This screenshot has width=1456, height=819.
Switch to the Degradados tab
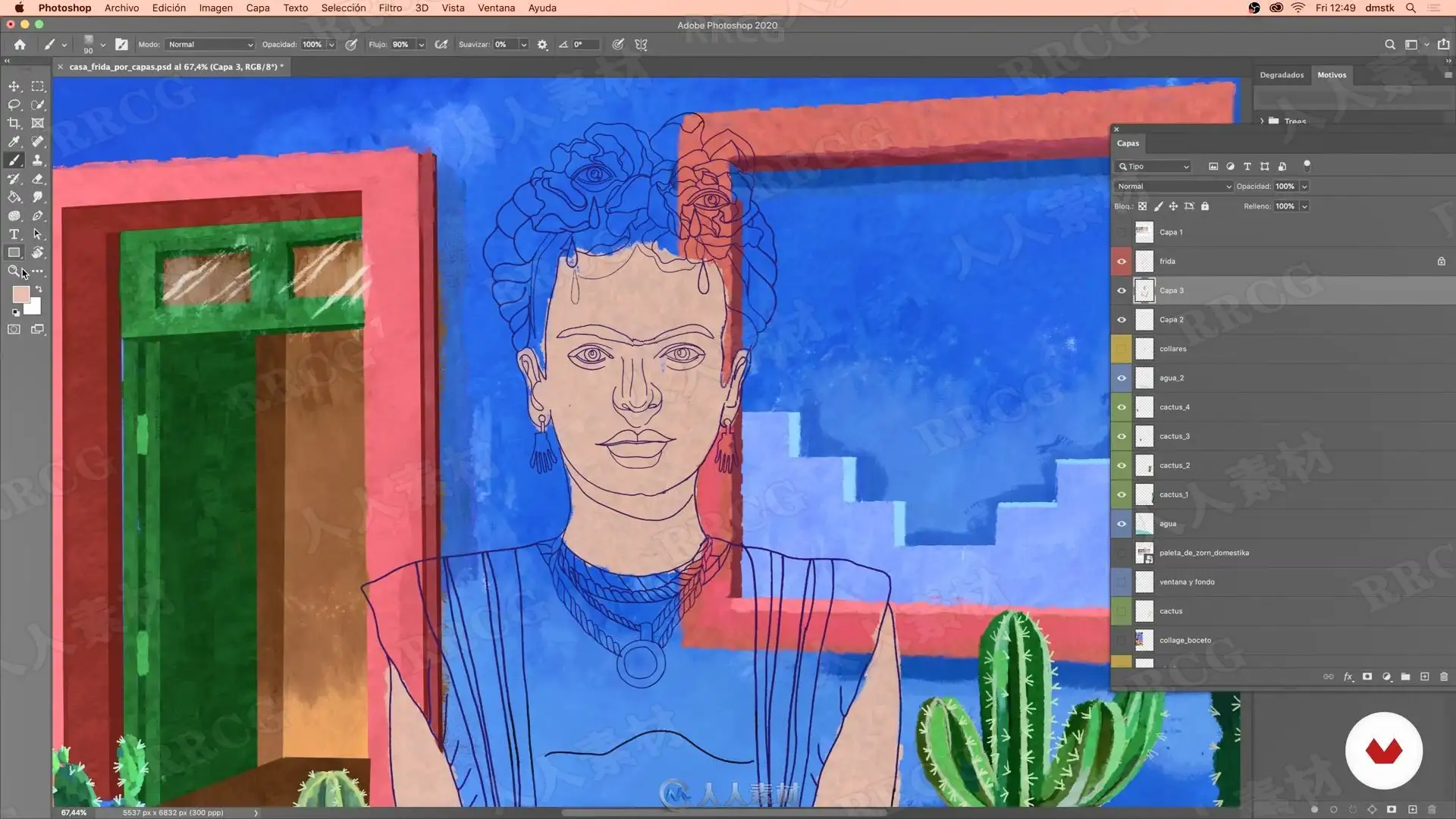tap(1282, 75)
